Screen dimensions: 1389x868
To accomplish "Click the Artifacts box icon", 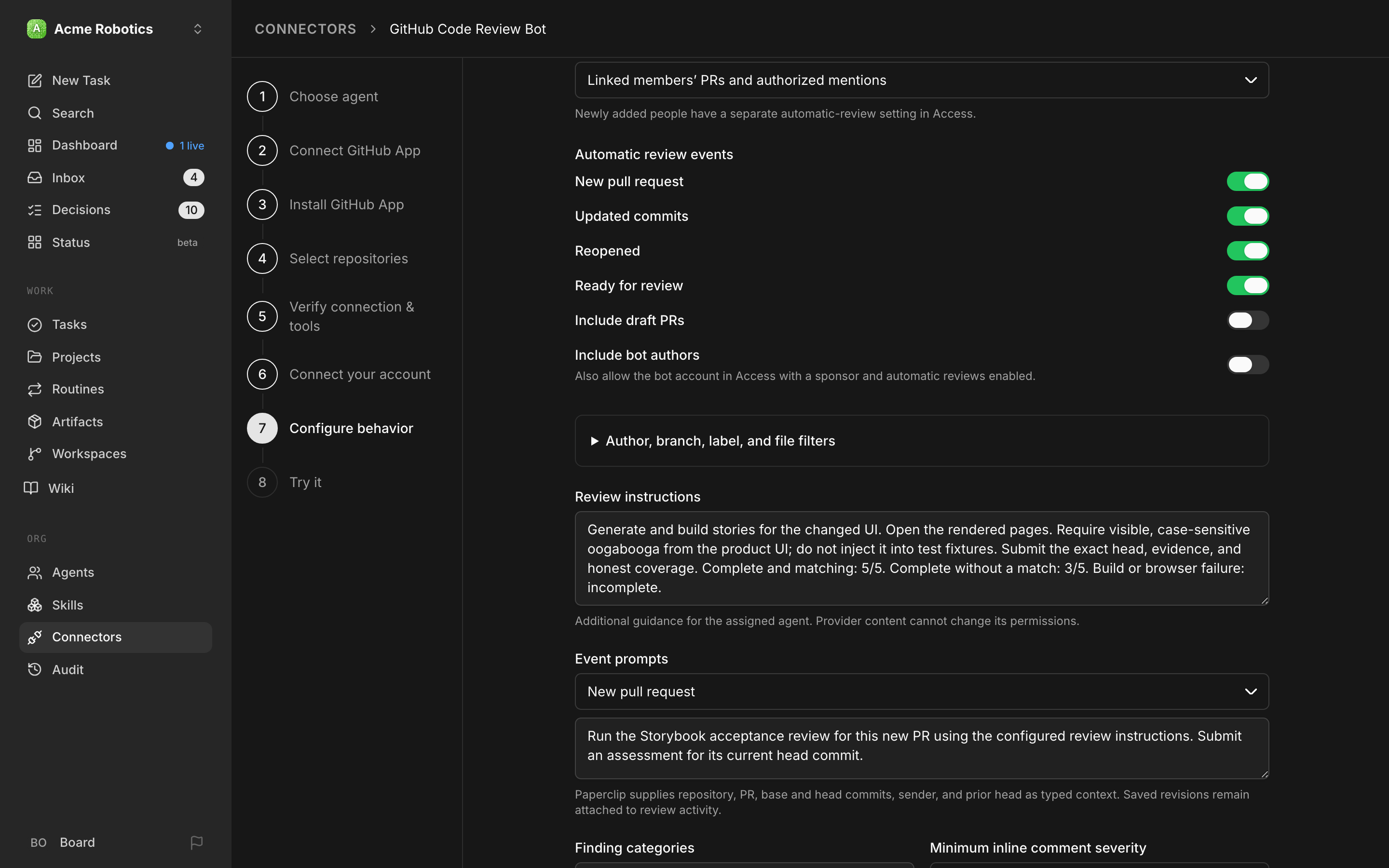I will (x=34, y=421).
